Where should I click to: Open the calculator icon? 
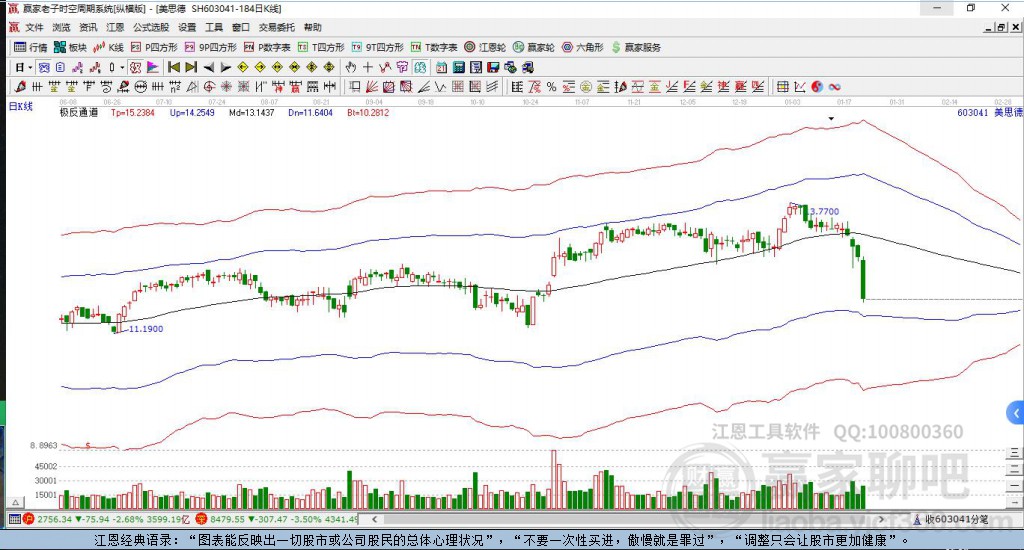[458, 67]
